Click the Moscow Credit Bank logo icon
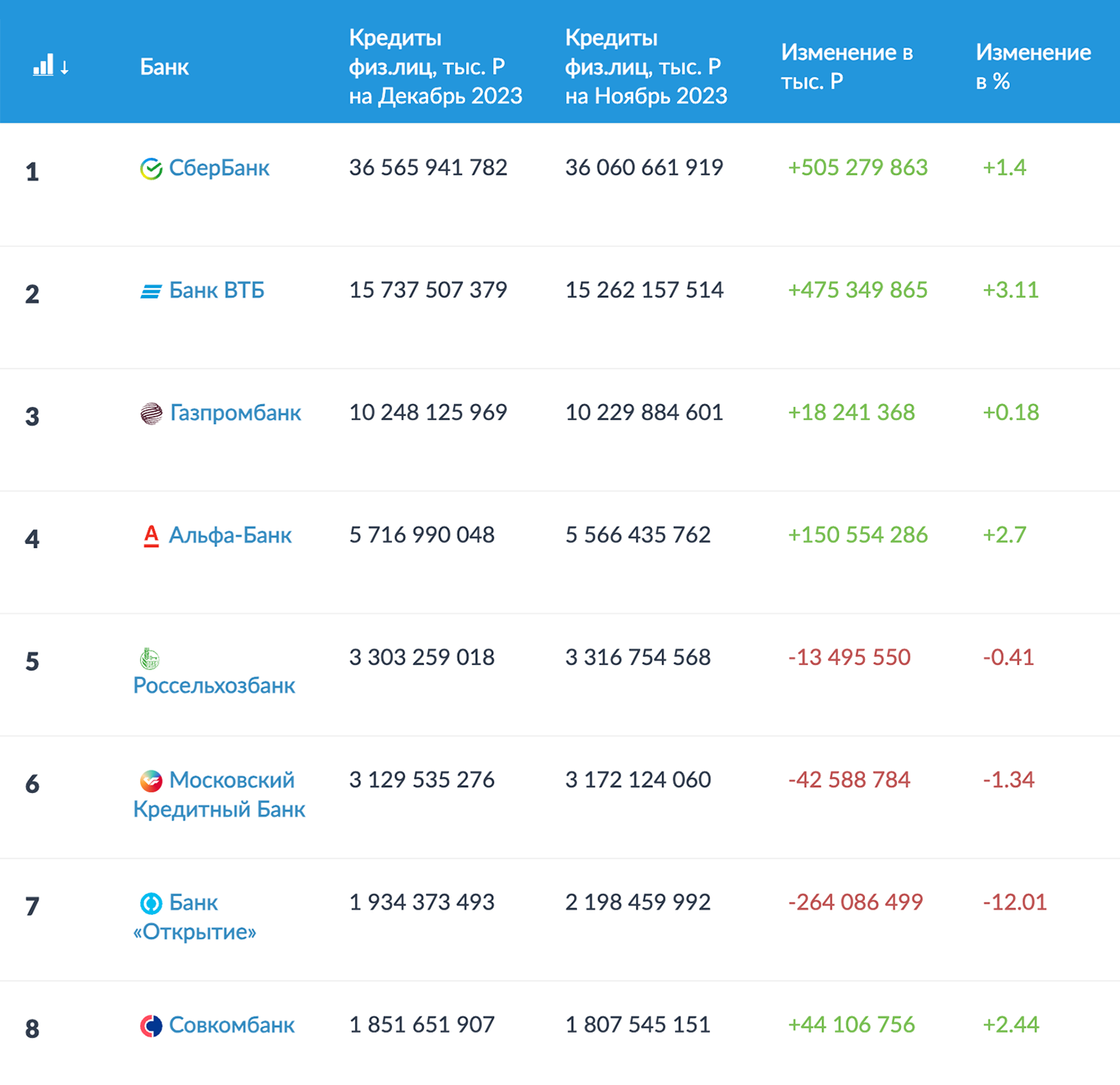This screenshot has height=1085, width=1120. click(151, 781)
